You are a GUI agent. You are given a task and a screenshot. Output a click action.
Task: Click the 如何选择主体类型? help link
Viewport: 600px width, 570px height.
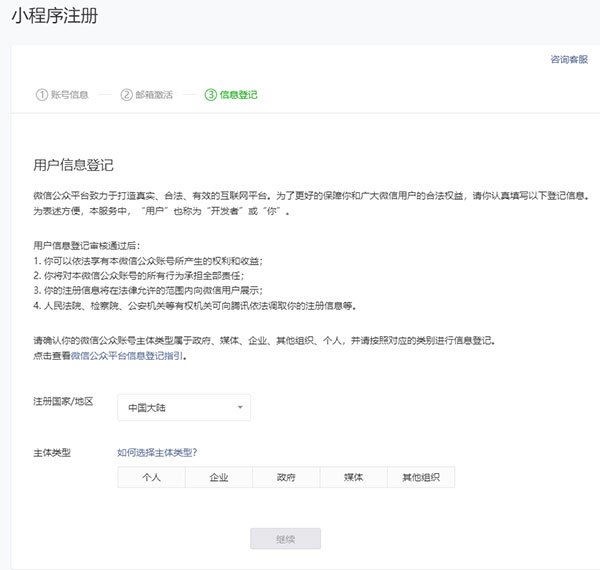157,452
